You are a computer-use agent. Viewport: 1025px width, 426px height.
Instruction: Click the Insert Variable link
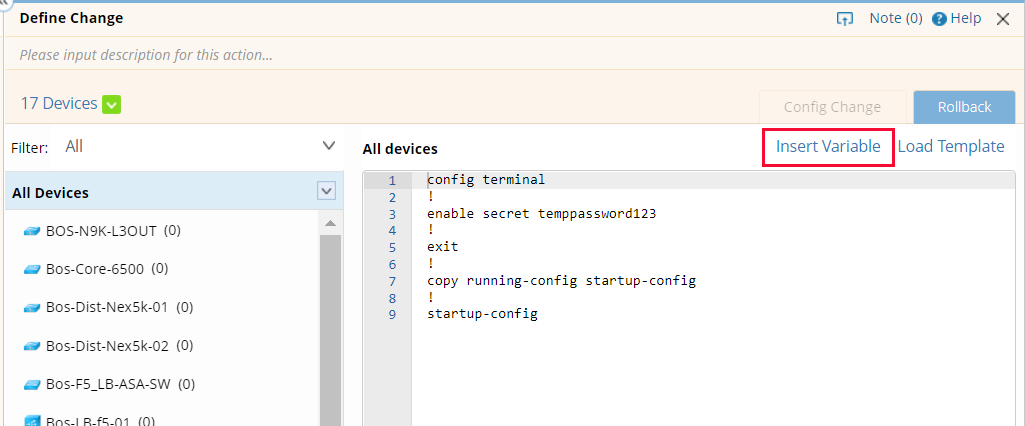click(x=828, y=147)
